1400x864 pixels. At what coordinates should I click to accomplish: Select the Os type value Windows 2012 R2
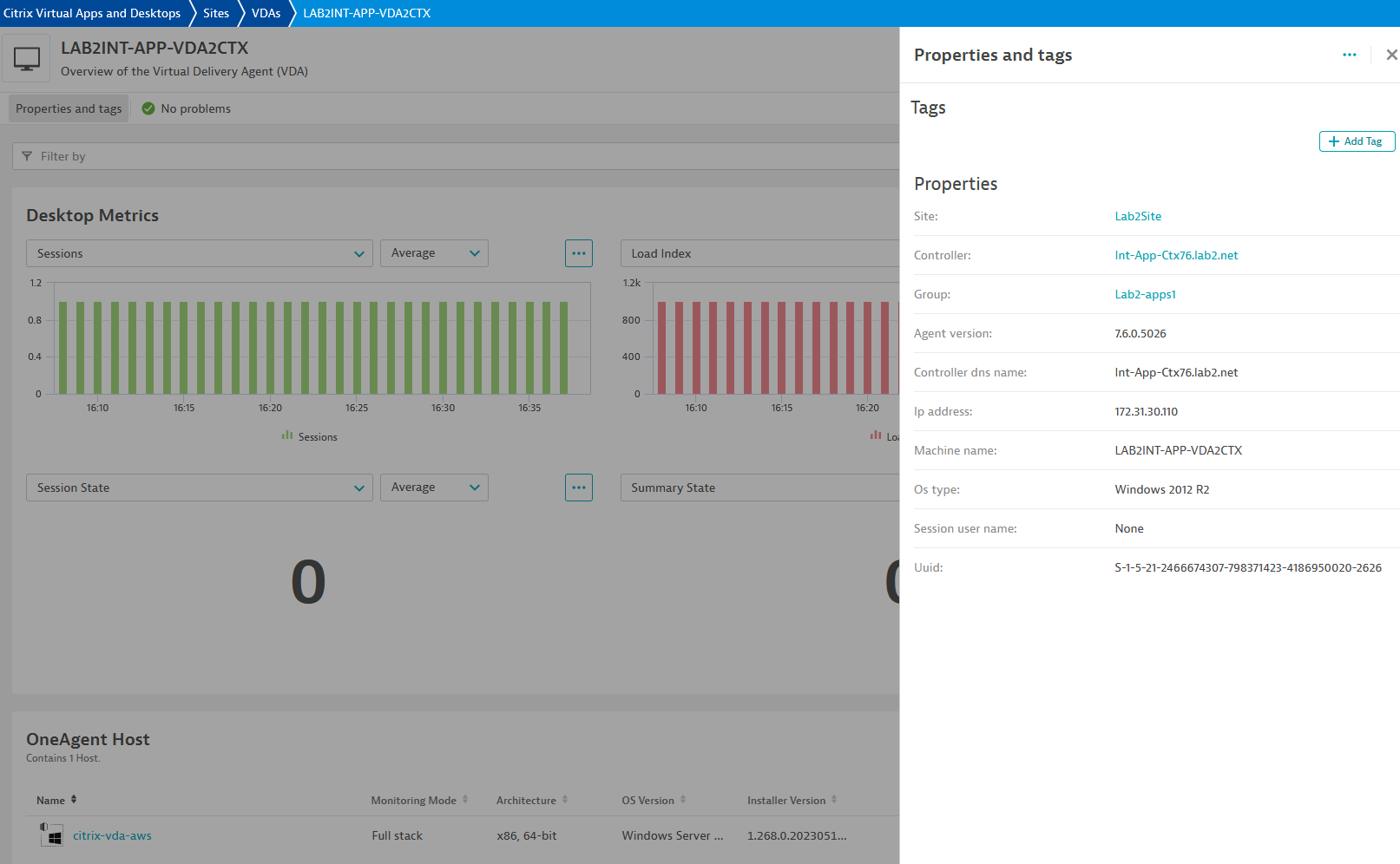(x=1161, y=489)
